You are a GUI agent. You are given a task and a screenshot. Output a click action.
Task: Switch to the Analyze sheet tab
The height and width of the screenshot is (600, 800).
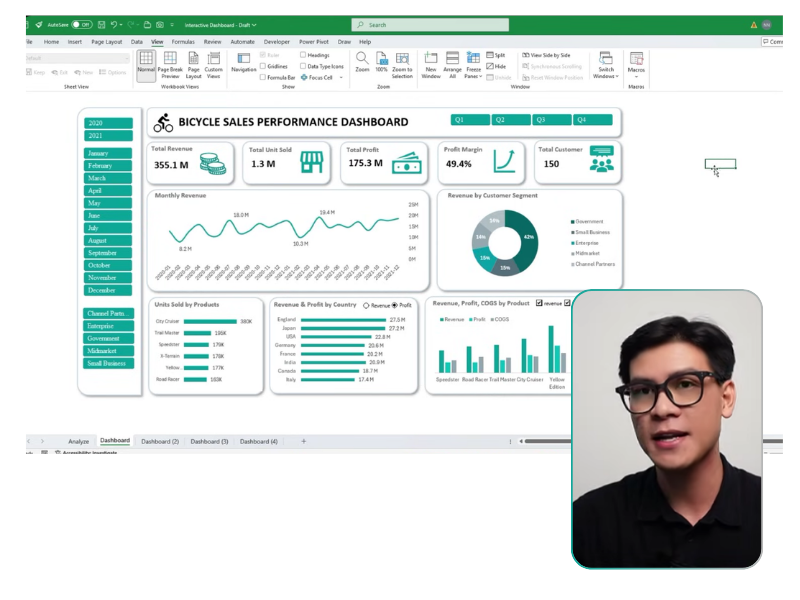pos(78,441)
